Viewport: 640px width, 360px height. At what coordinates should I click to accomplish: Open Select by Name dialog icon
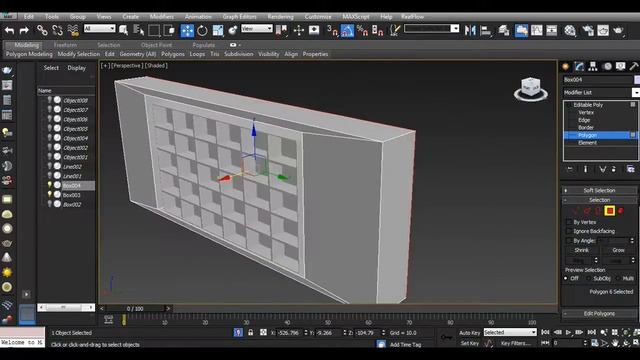coord(139,30)
